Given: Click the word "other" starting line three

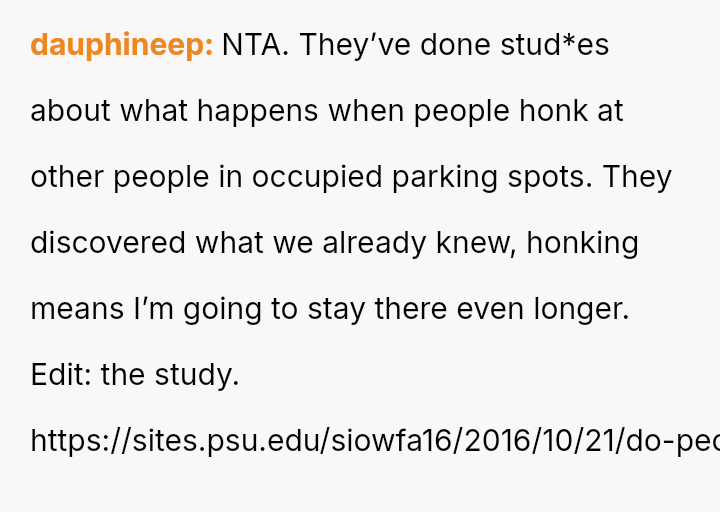Looking at the screenshot, I should (67, 177).
